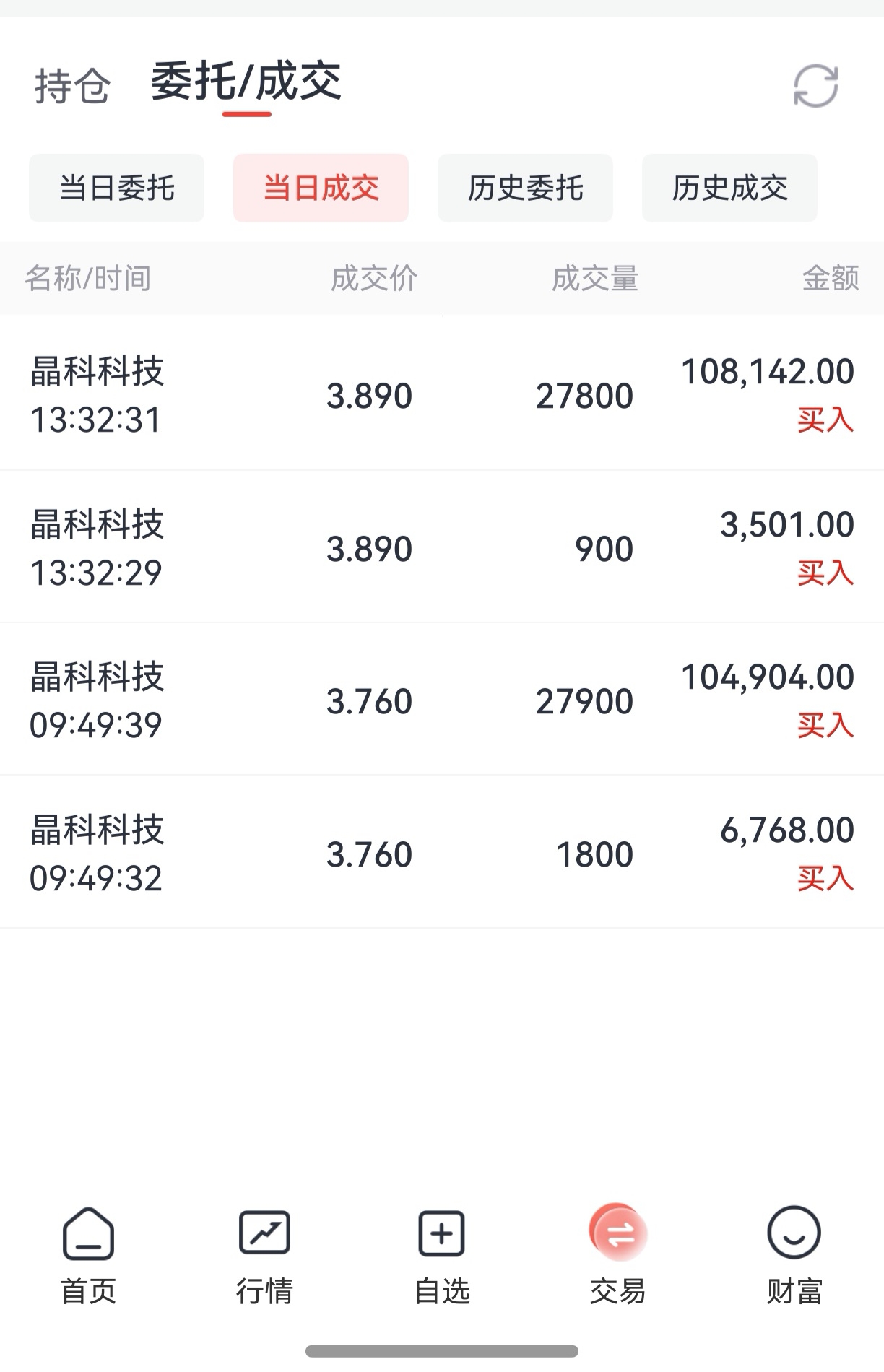Tap the 名称/时间 column header

pos(88,278)
